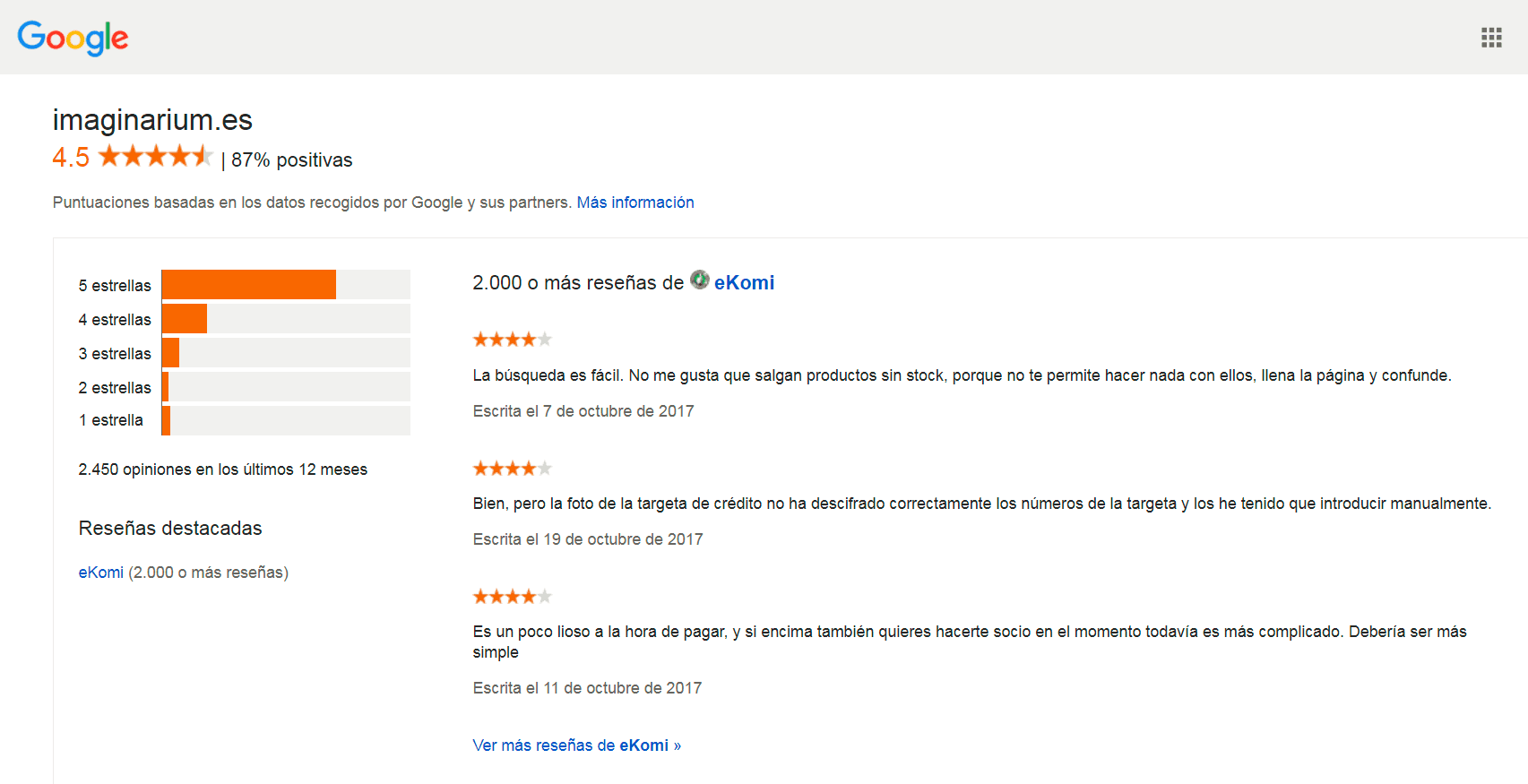Click Ver más reseñas de eKomi

point(576,745)
